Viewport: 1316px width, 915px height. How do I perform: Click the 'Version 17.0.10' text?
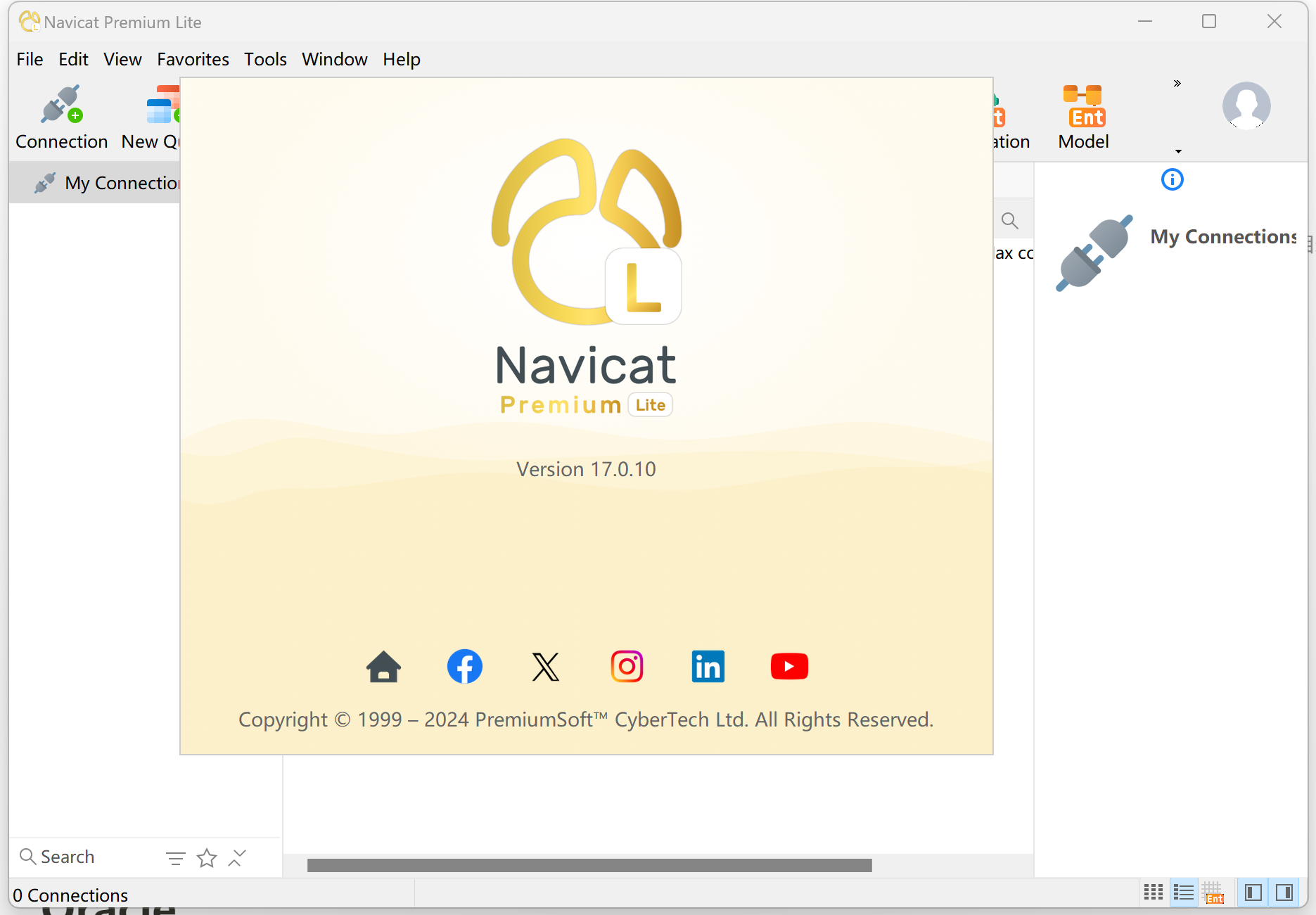point(586,469)
